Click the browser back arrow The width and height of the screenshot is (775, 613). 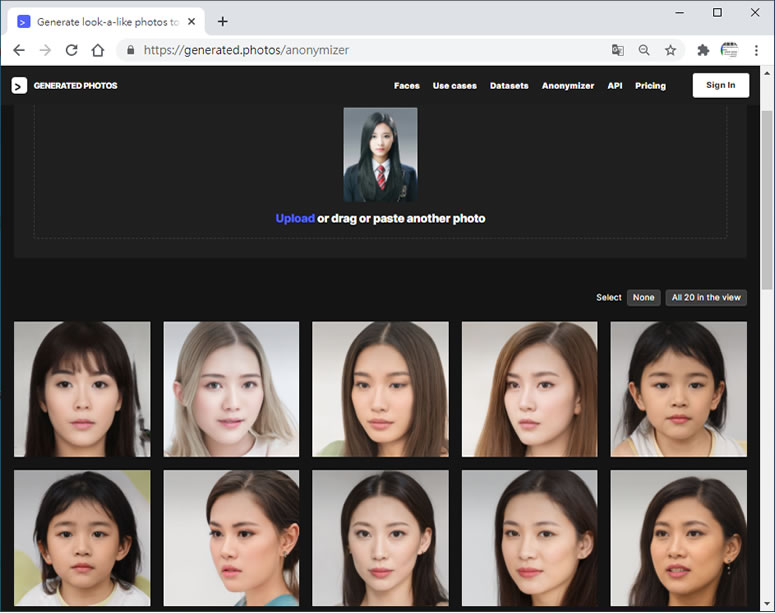[x=19, y=50]
